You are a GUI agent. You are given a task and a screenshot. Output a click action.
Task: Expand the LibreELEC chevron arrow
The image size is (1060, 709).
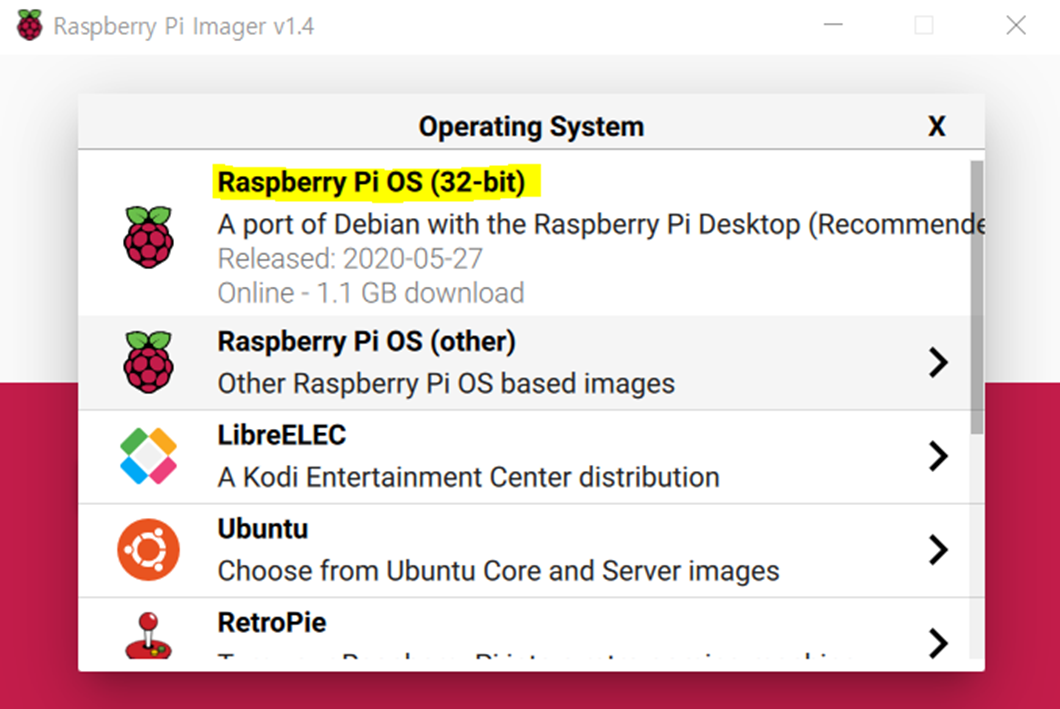[938, 456]
